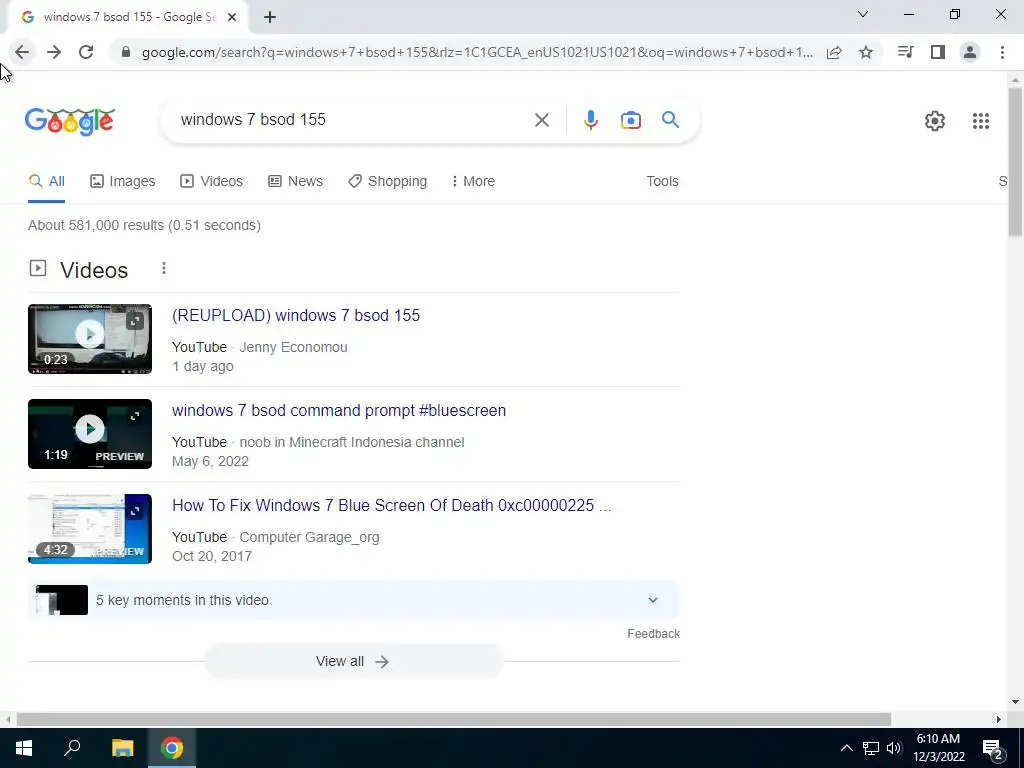
Task: Open taskbar search magnifier
Action: [72, 748]
